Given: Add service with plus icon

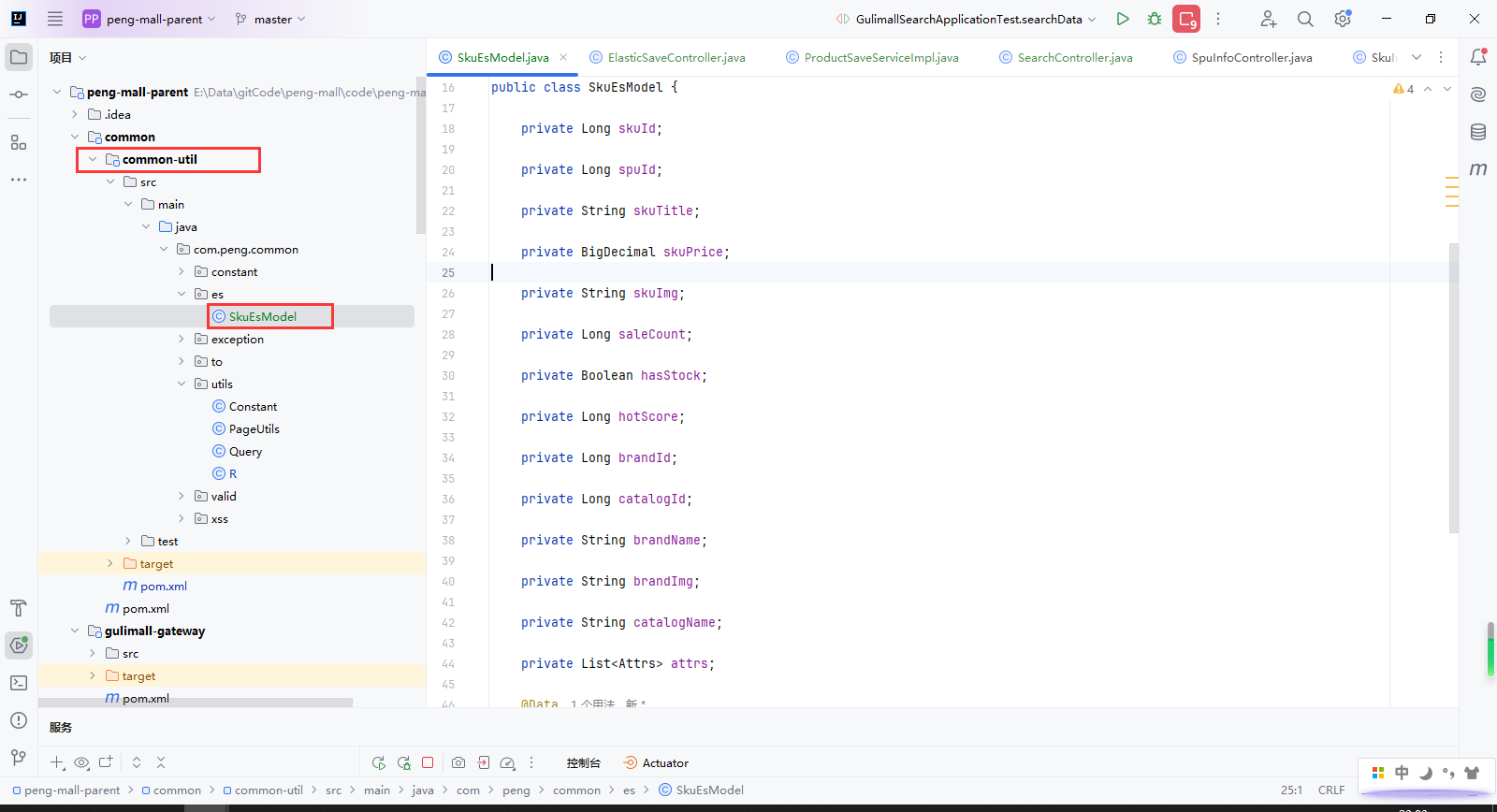Looking at the screenshot, I should click(57, 762).
